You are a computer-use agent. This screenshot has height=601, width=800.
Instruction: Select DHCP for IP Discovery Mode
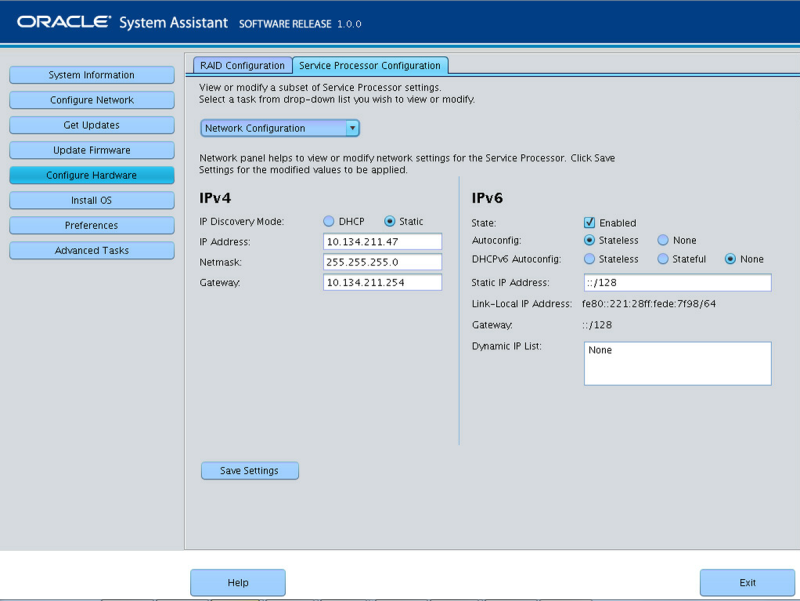point(329,221)
